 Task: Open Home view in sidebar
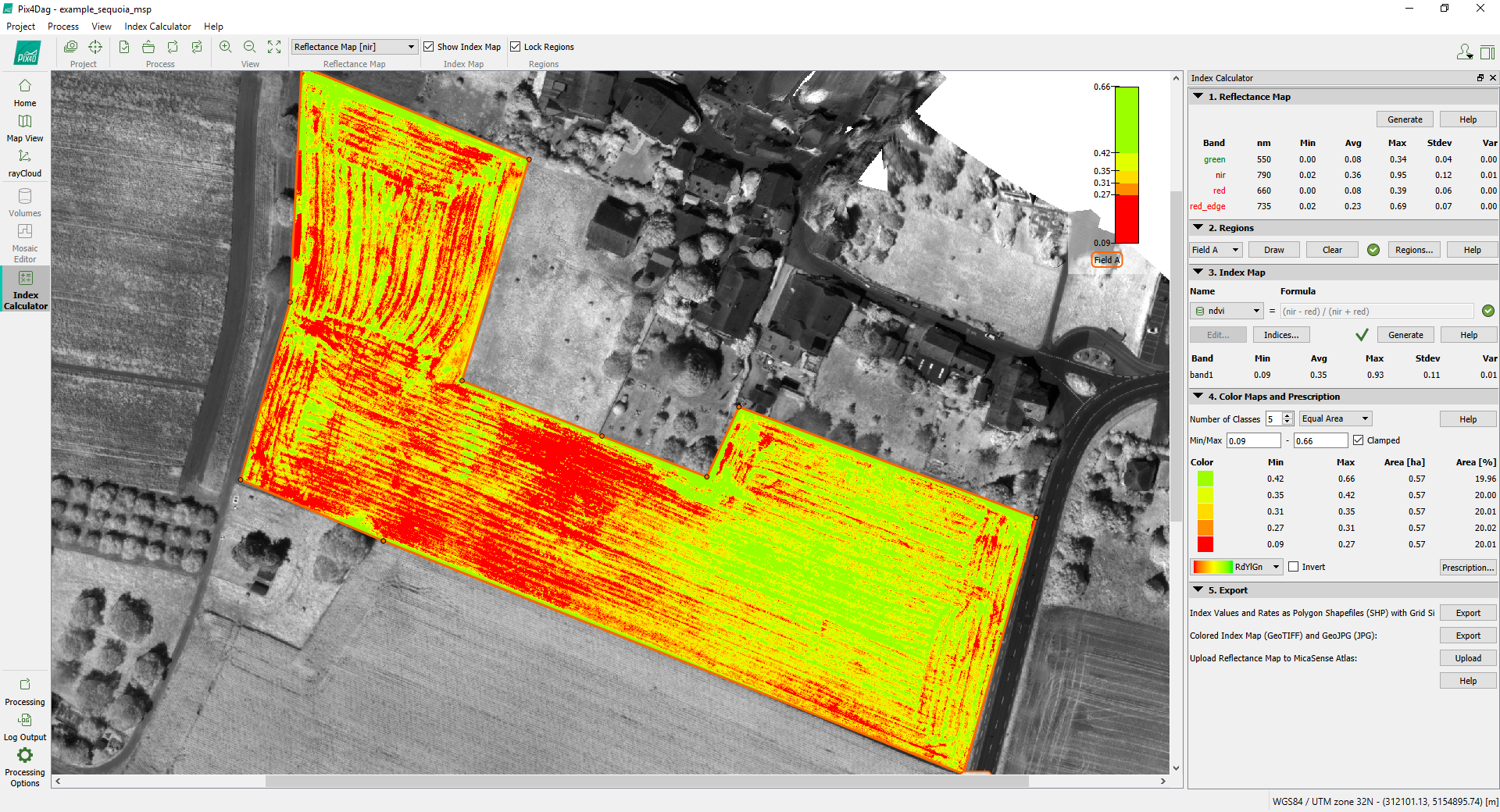(25, 92)
